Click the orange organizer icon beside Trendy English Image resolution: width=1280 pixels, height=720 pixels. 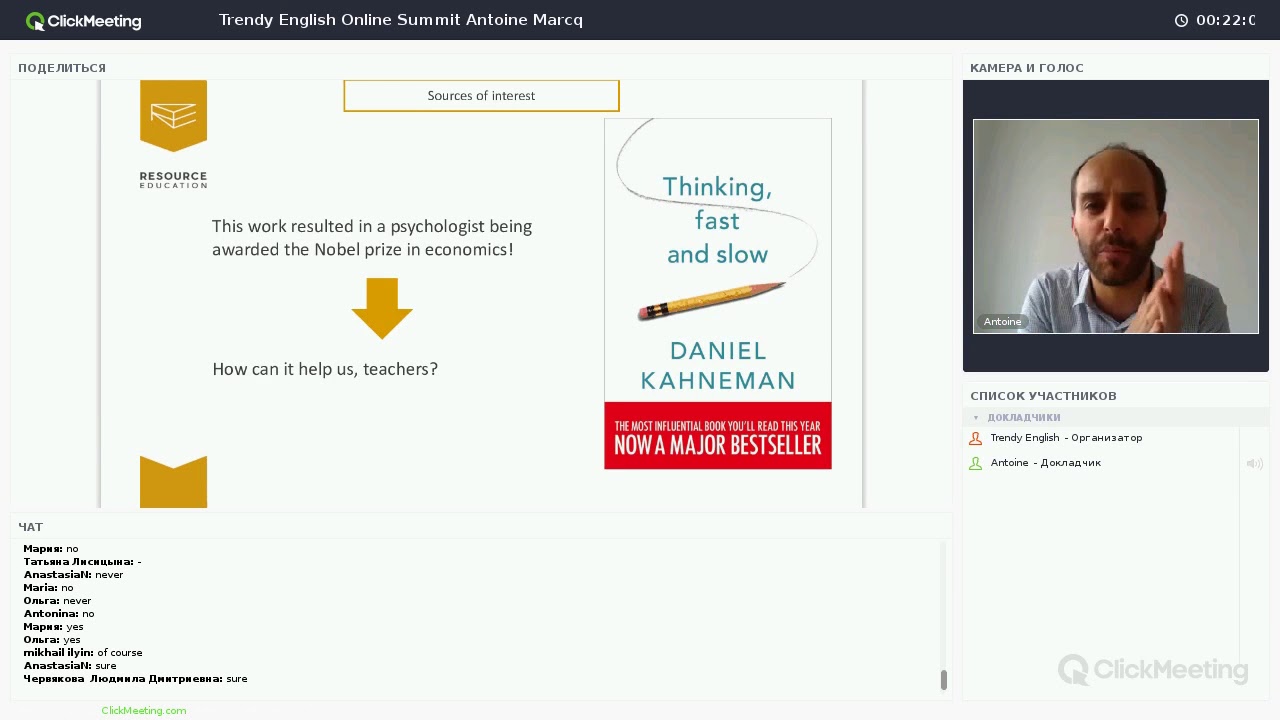tap(976, 438)
